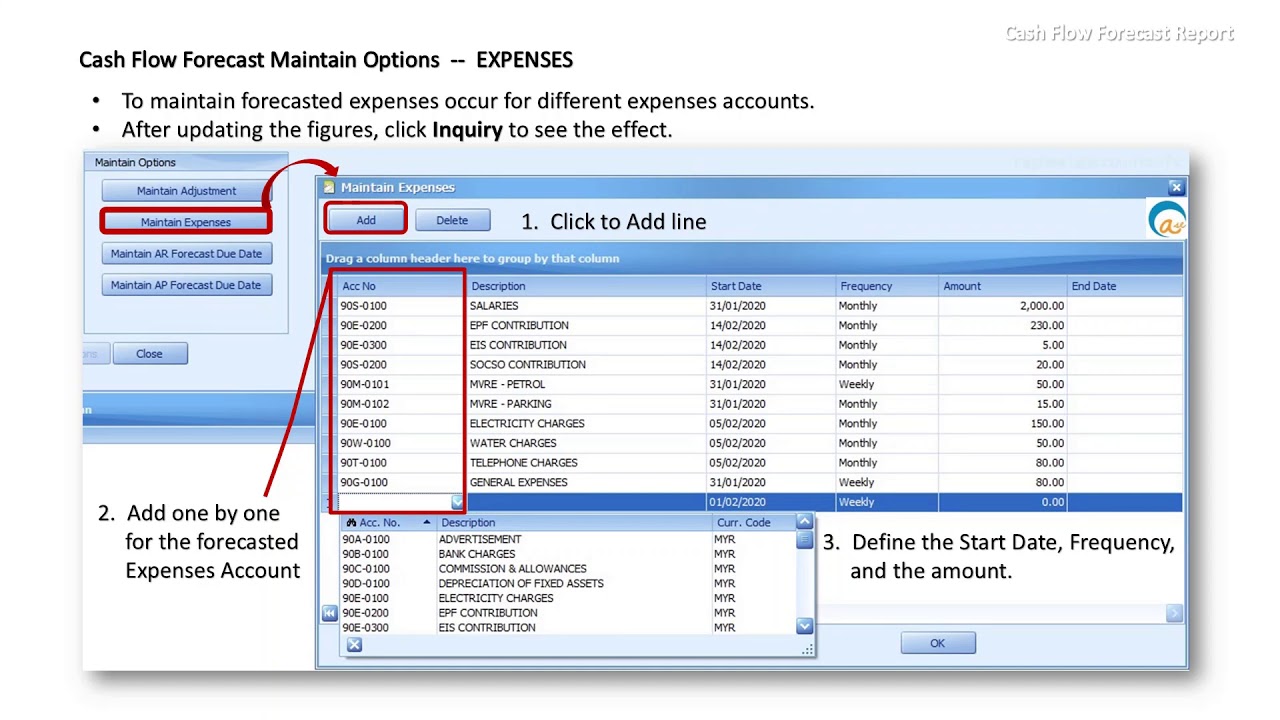Open Frequency cell showing Weekly in highlighted row
Screen dimensions: 1280x720
click(887, 502)
